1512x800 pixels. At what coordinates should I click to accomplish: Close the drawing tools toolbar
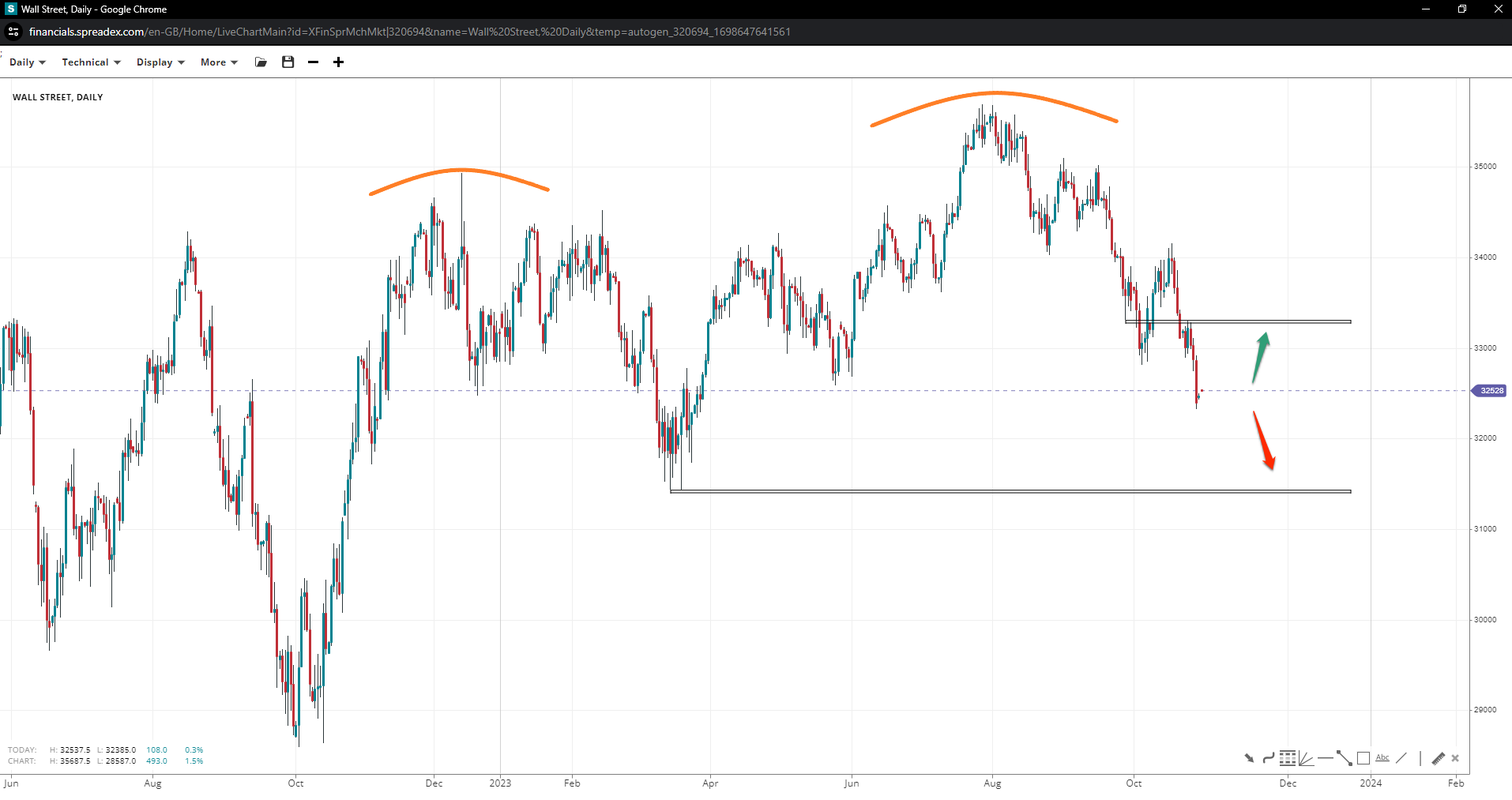click(1455, 758)
